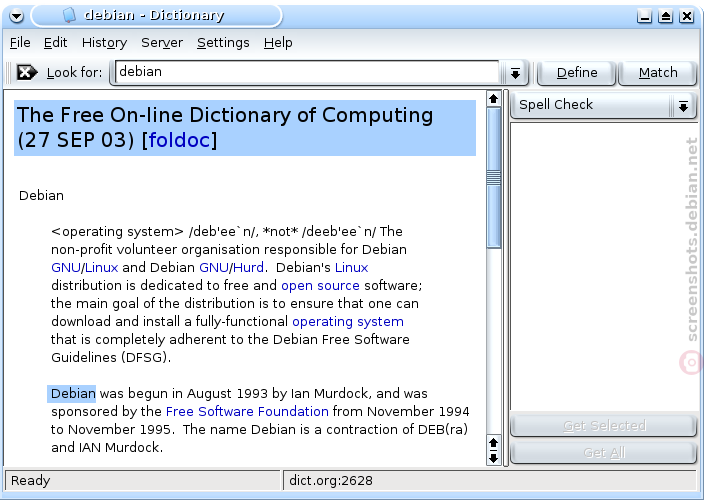This screenshot has height=500, width=704.
Task: Follow the operating system link
Action: (348, 322)
